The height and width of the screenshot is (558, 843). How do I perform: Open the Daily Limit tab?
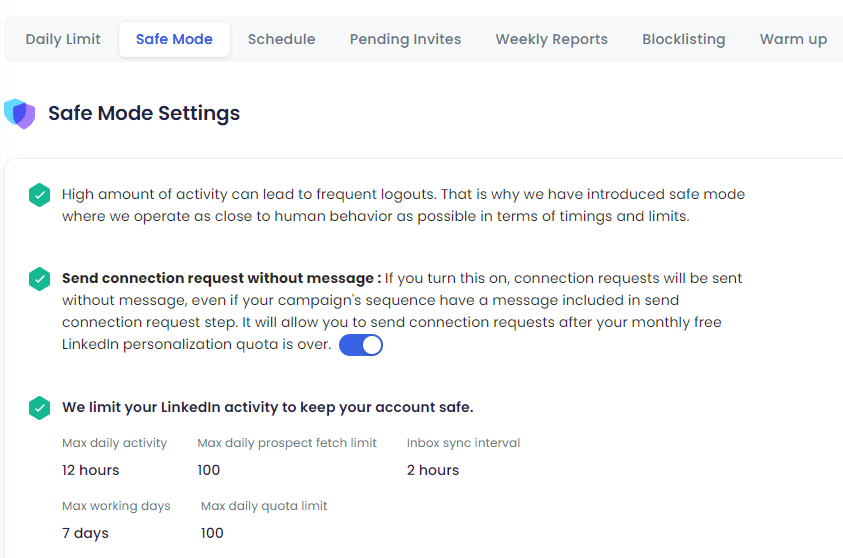[x=63, y=39]
